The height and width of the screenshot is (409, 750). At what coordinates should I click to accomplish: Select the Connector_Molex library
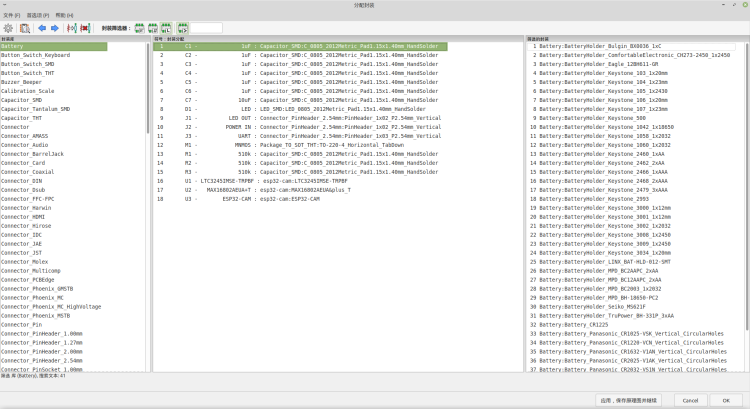pos(24,262)
